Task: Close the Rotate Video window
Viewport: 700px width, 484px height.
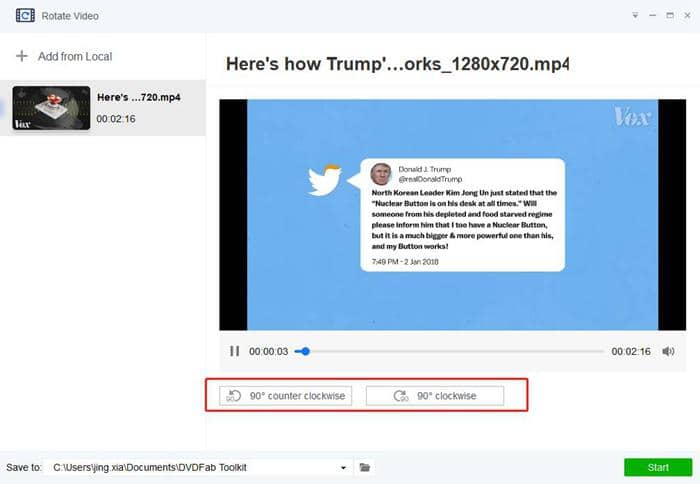Action: pyautogui.click(x=688, y=16)
